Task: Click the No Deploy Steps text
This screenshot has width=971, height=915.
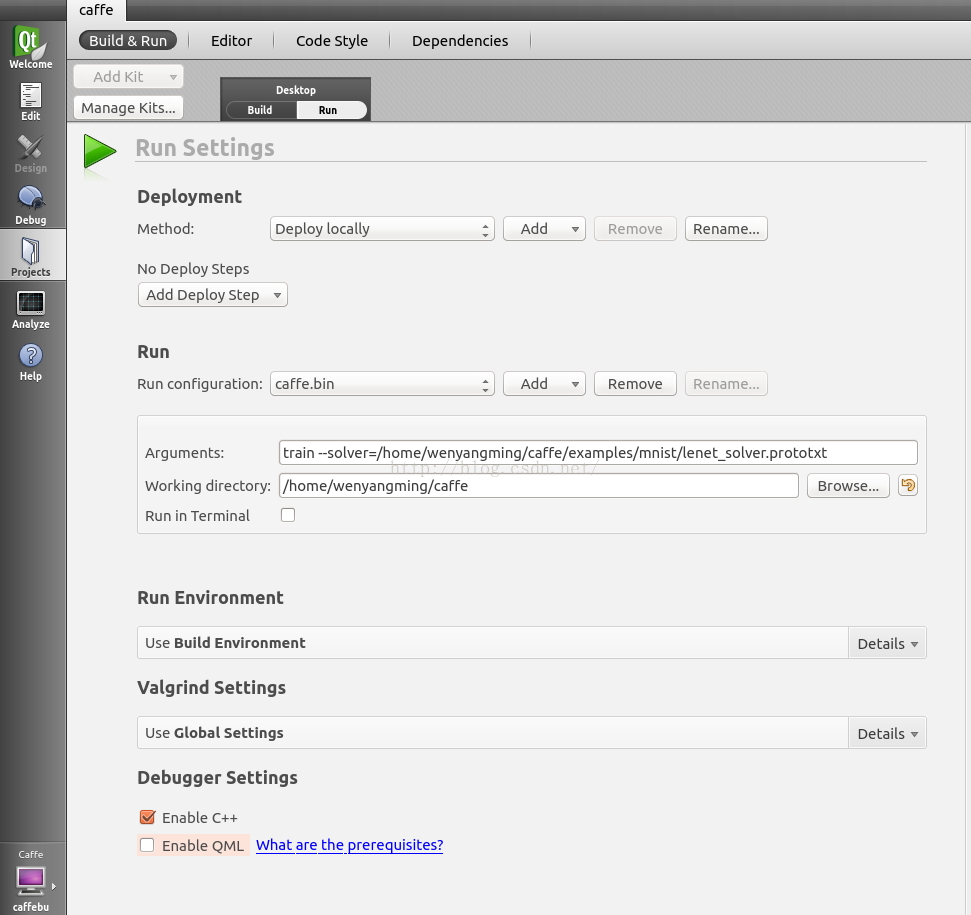Action: [x=193, y=269]
